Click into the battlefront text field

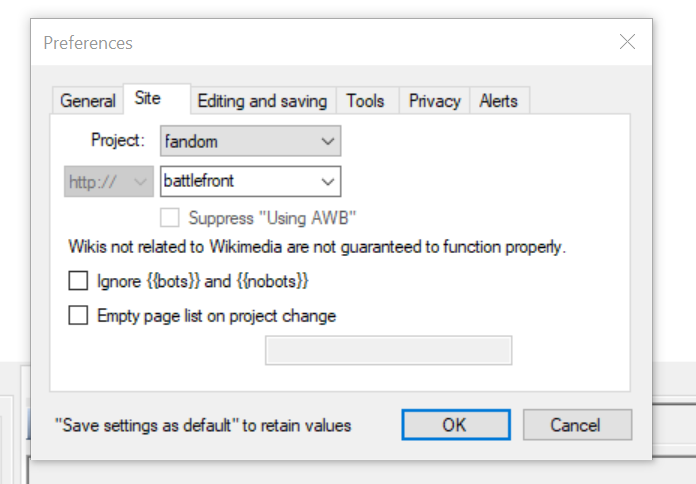pos(237,182)
